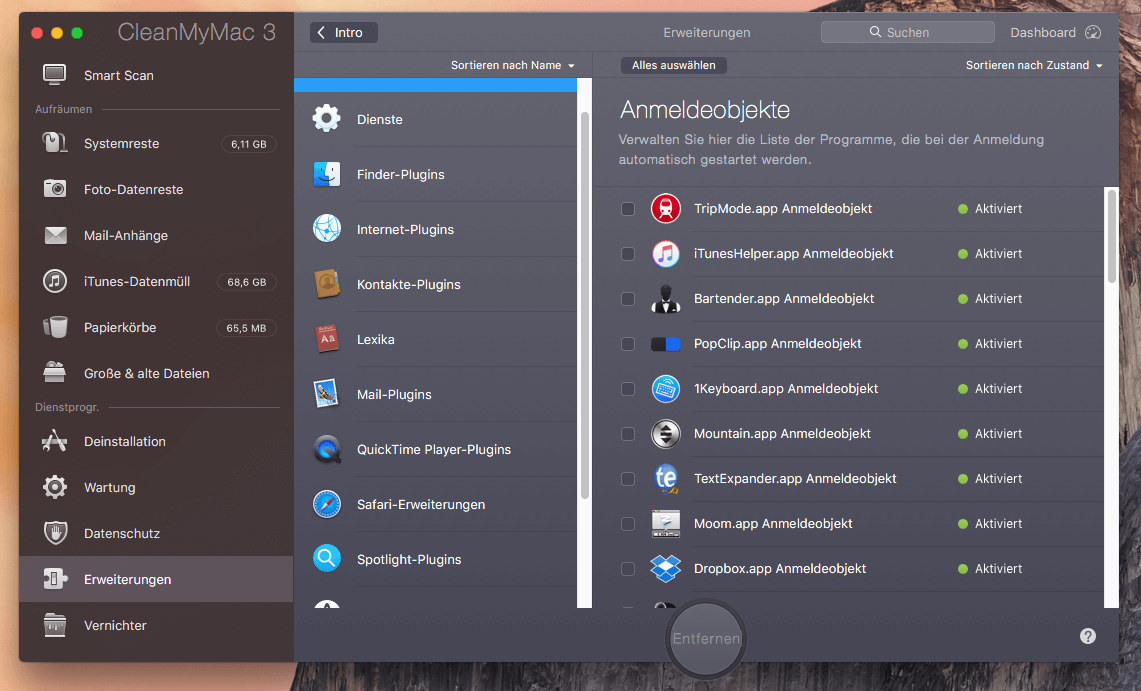Select the Mountain.app Anmeldeobjekt row text
Image resolution: width=1141 pixels, height=691 pixels.
(x=782, y=434)
